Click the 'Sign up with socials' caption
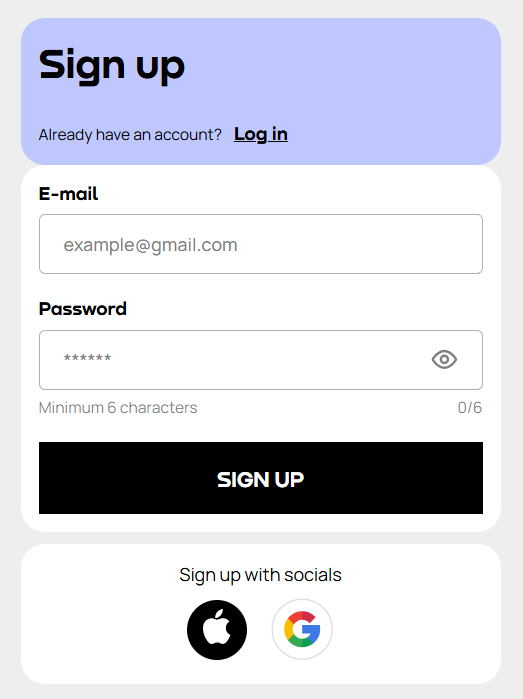The width and height of the screenshot is (523, 699). click(260, 575)
